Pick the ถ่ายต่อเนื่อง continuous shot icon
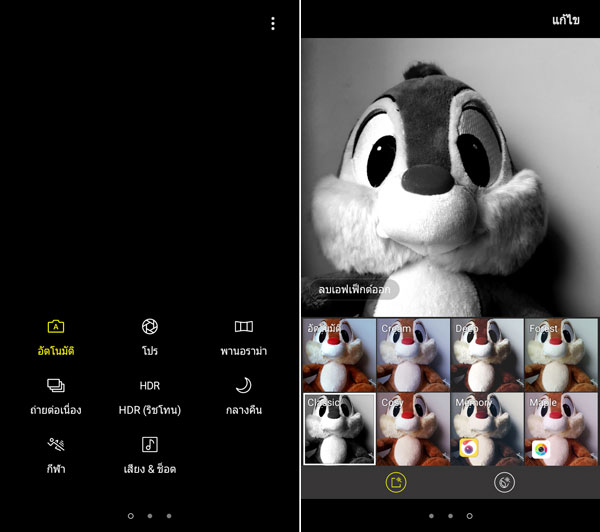The image size is (600, 532). pyautogui.click(x=56, y=385)
